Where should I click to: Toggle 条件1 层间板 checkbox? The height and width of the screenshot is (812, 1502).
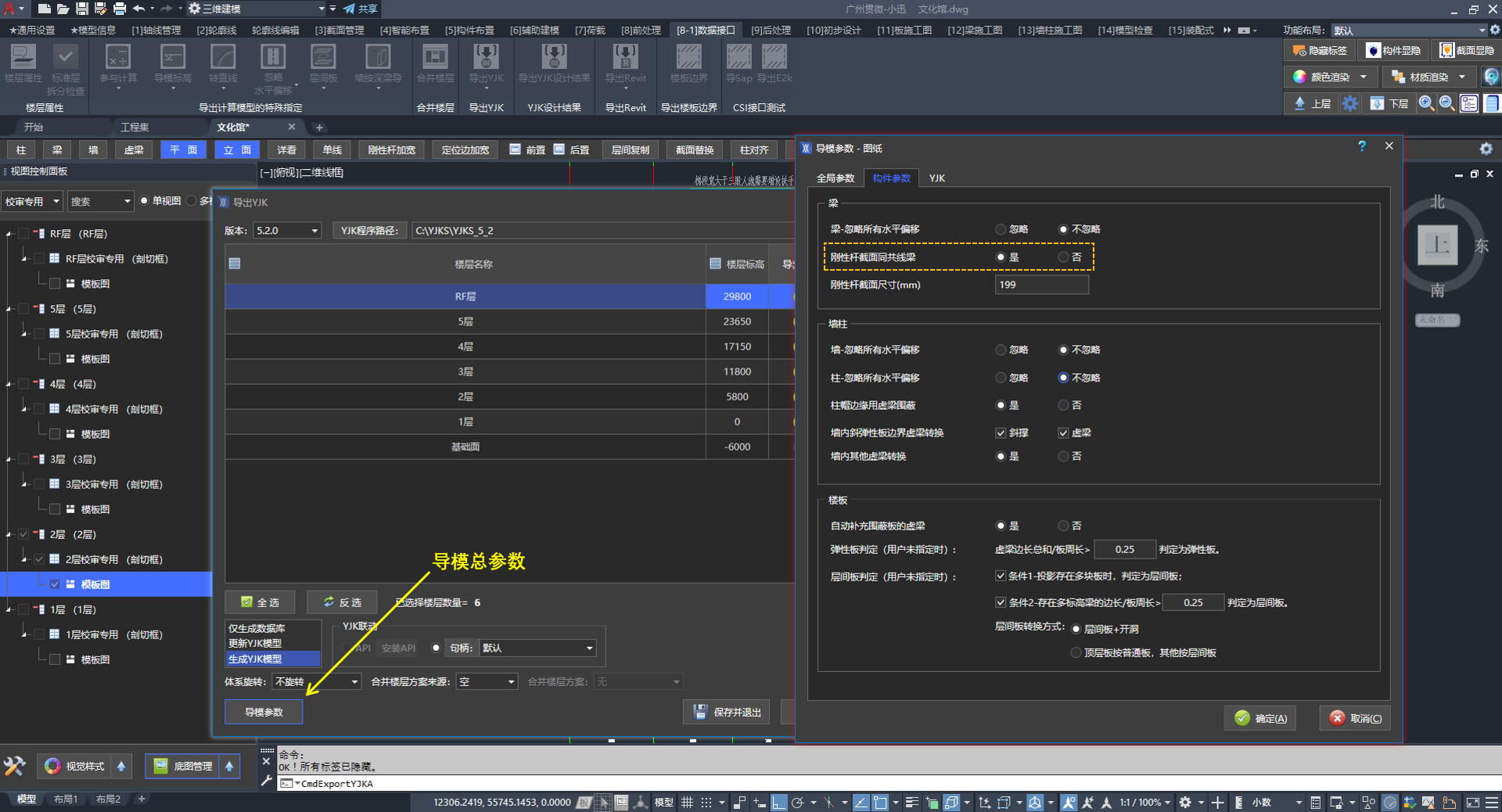[x=1001, y=576]
